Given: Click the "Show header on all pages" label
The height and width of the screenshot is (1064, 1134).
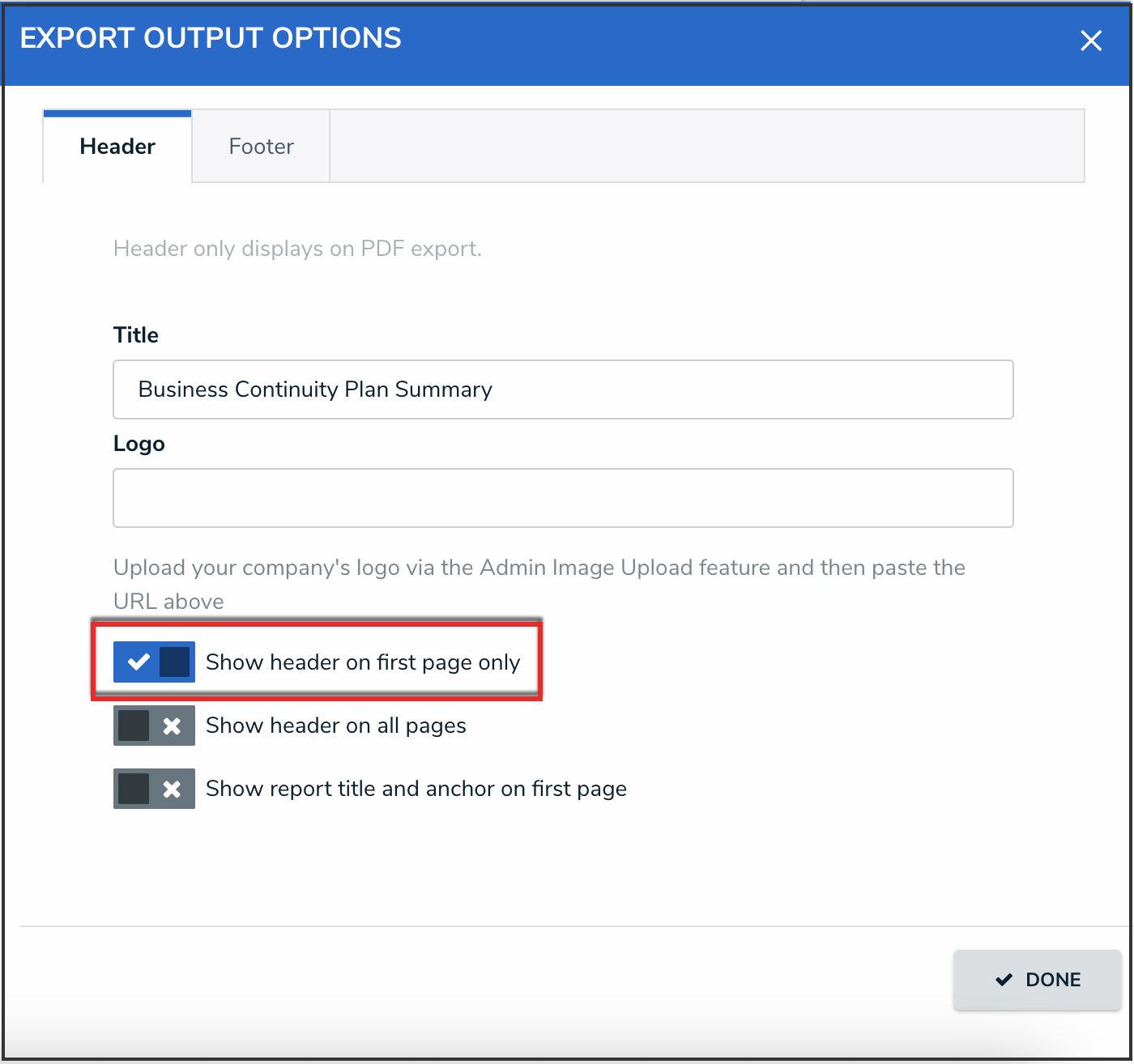Looking at the screenshot, I should coord(335,726).
